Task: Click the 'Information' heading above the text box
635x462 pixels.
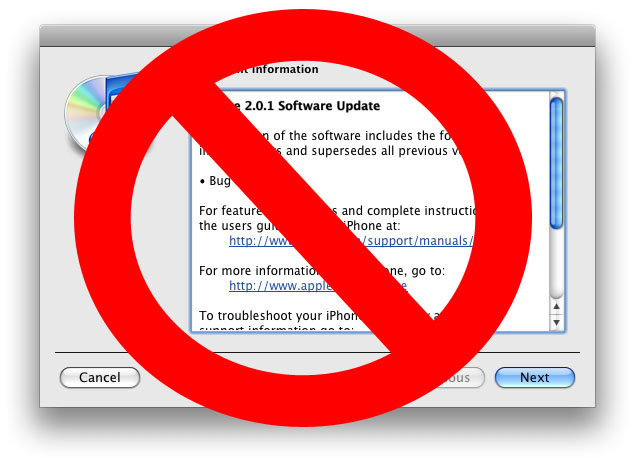Action: [x=285, y=69]
